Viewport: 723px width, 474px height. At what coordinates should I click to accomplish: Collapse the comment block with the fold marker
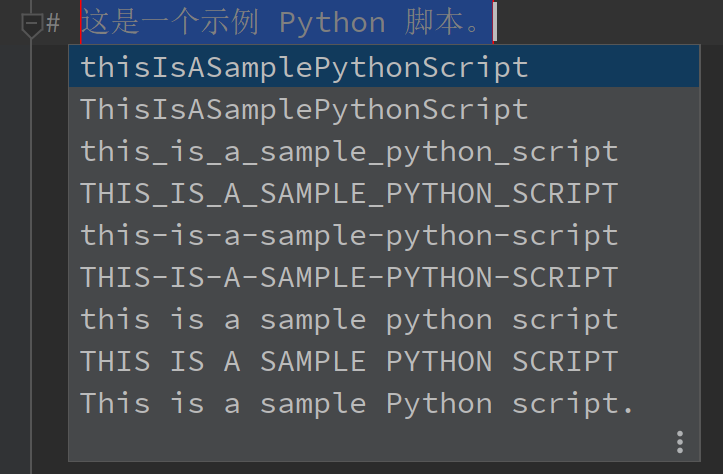32,24
